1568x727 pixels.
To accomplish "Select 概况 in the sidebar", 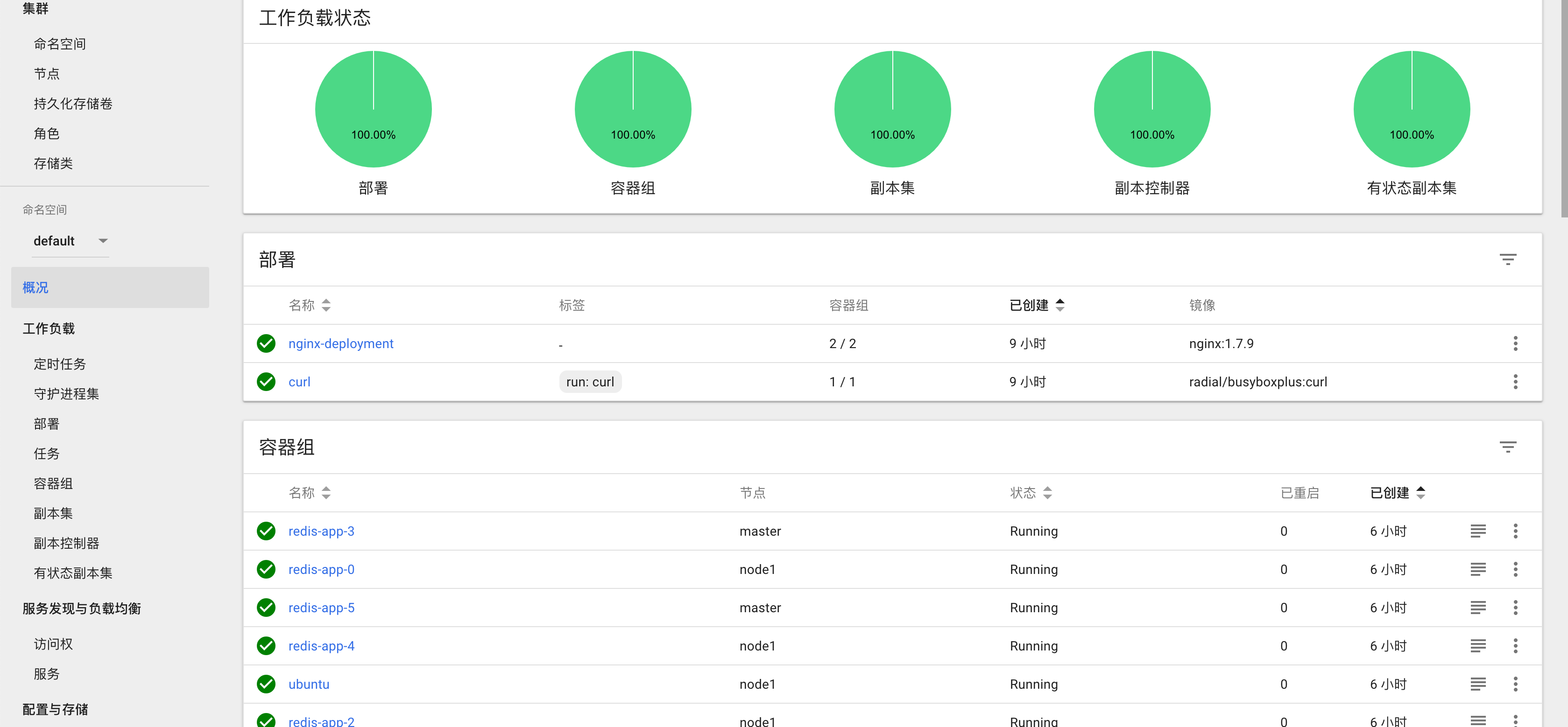I will [110, 287].
